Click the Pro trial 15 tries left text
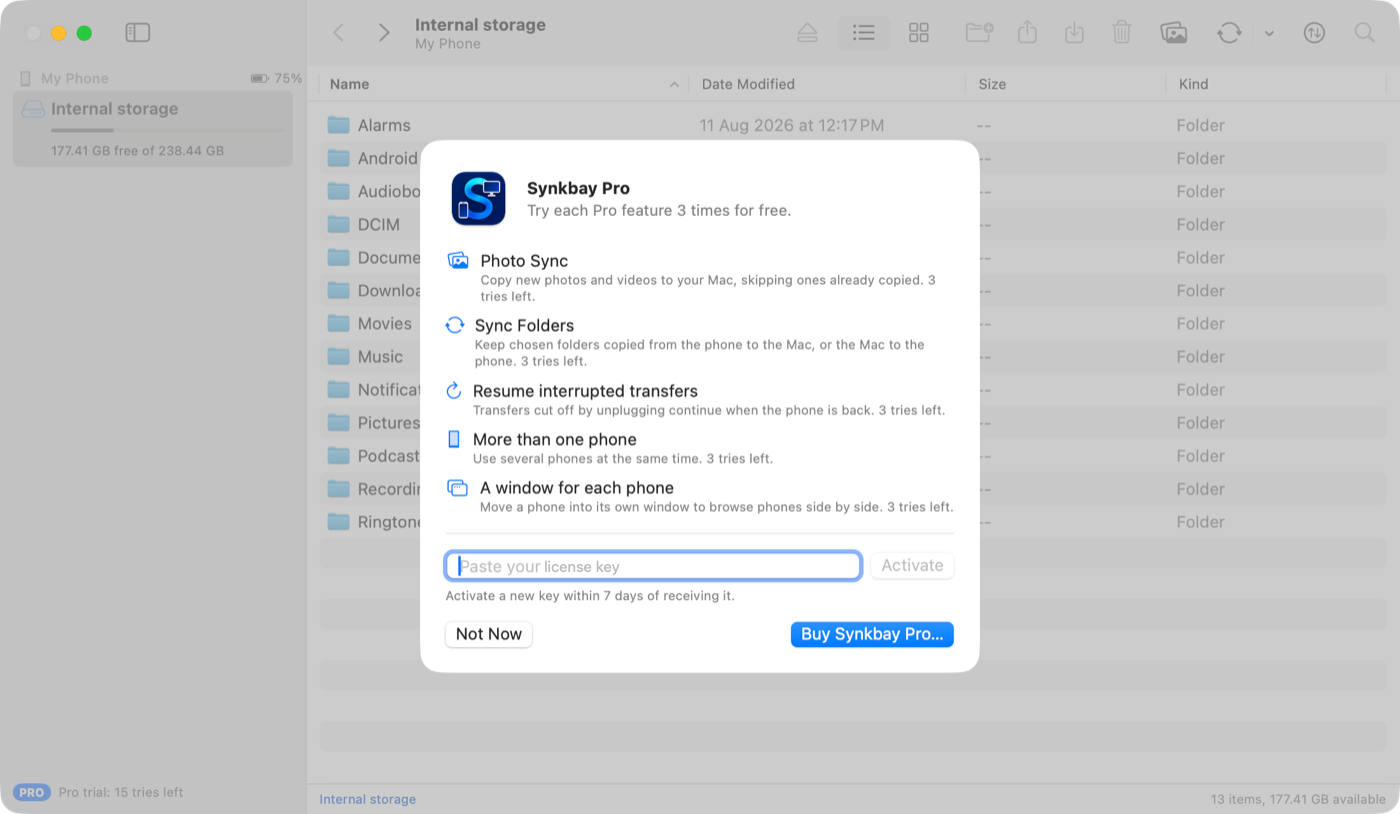This screenshot has width=1400, height=814. click(121, 792)
